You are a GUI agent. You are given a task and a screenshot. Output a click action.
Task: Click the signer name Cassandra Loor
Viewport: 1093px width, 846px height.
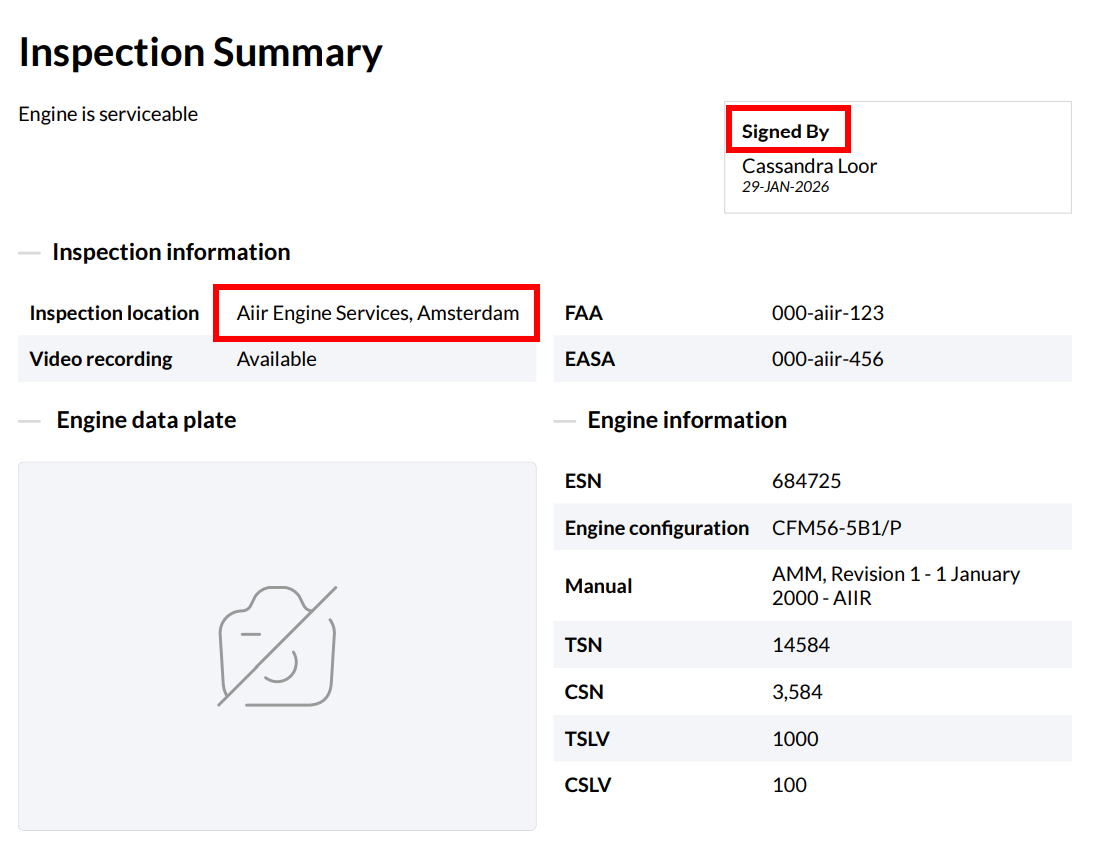tap(809, 166)
